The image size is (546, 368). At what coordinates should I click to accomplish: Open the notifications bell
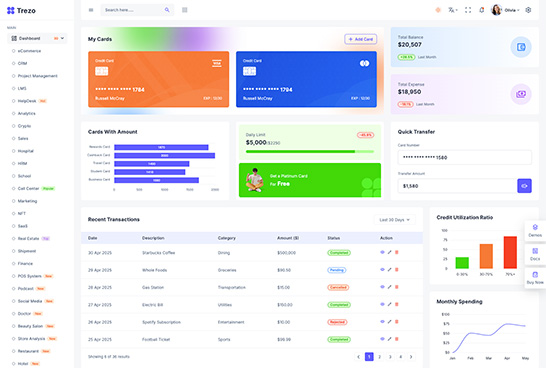point(482,10)
